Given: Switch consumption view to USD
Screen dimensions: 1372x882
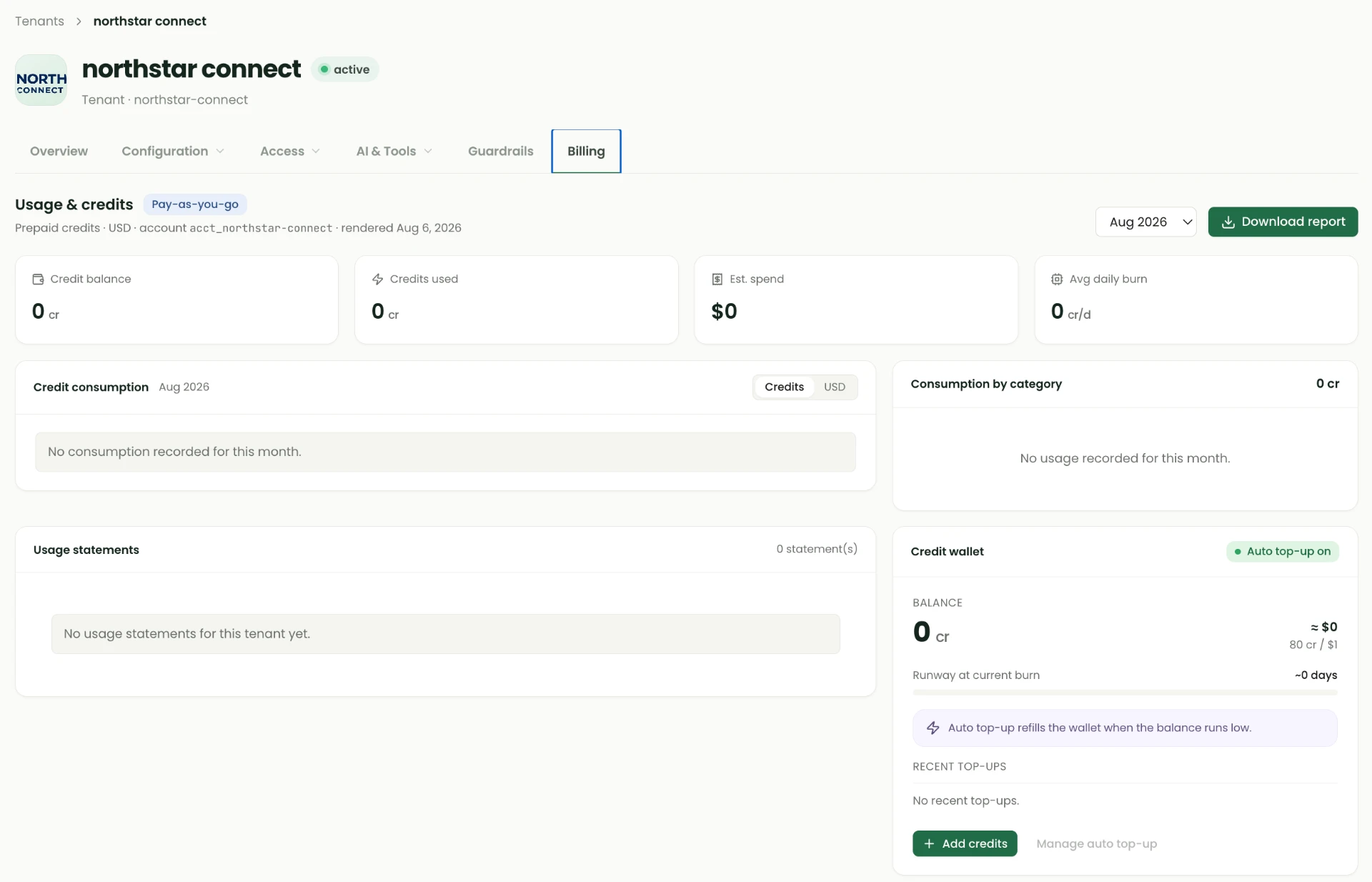Looking at the screenshot, I should click(834, 387).
